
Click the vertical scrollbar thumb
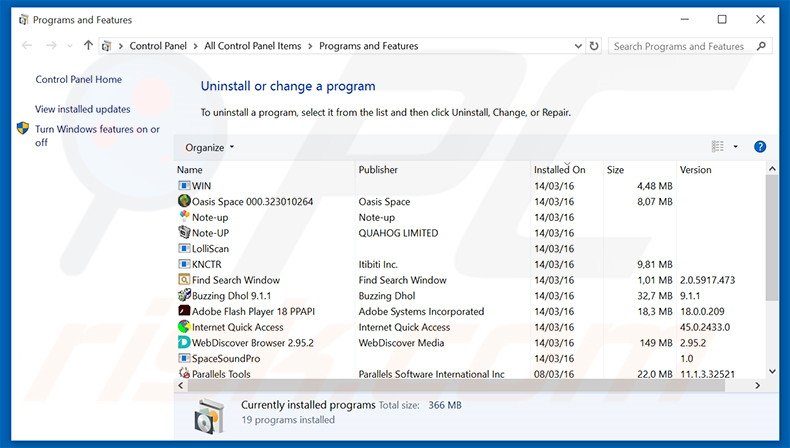pos(772,238)
